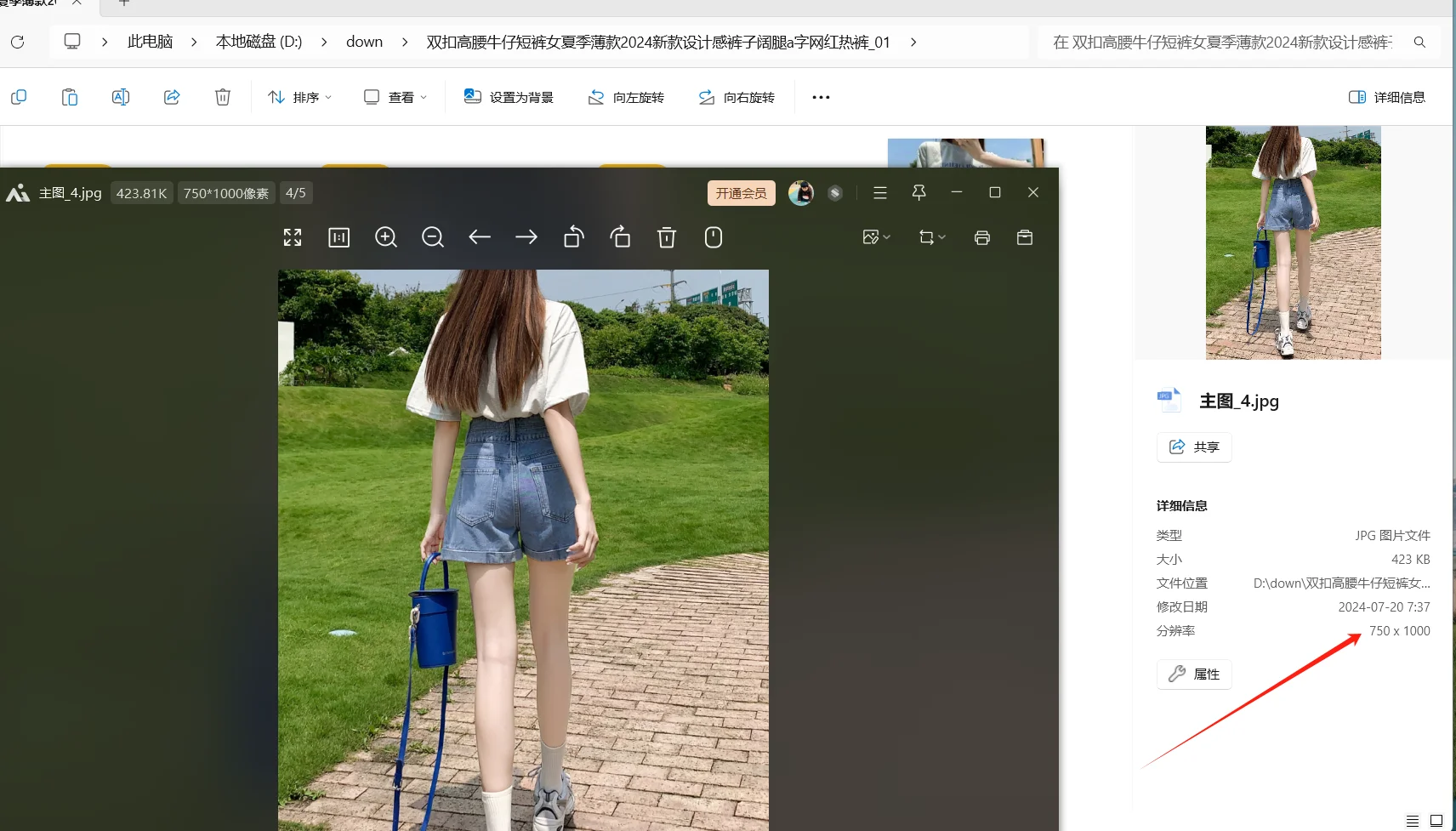Print the image from viewer toolbar
The image size is (1456, 831).
983,237
